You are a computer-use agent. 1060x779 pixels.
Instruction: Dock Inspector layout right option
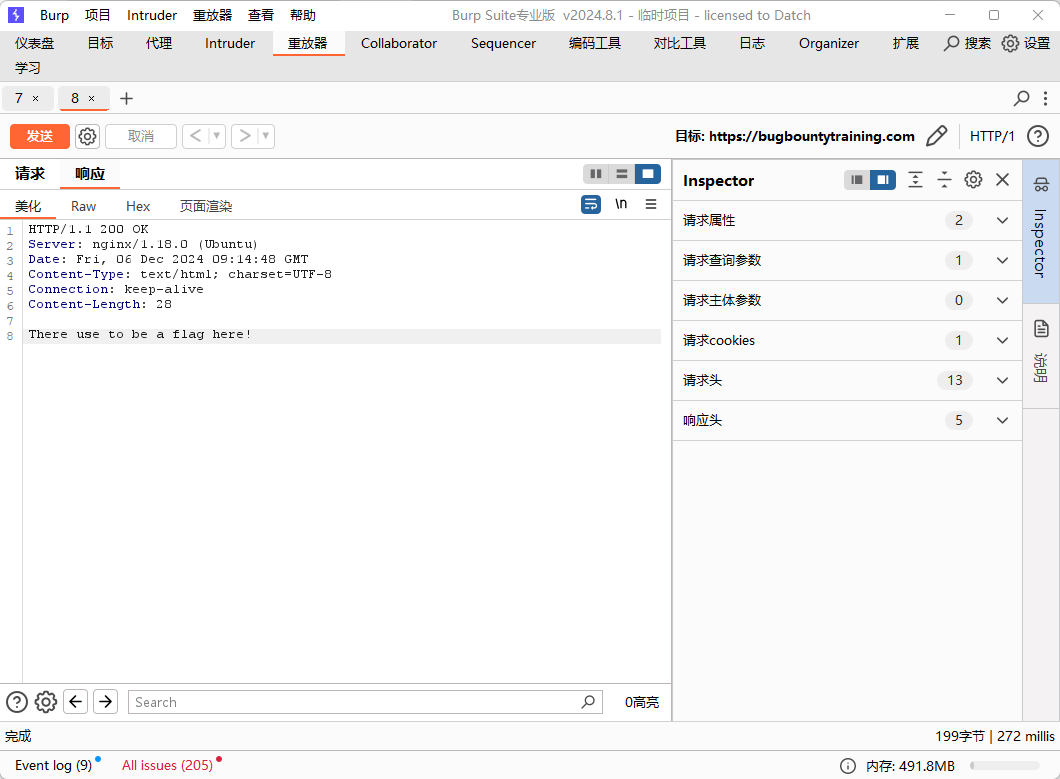pyautogui.click(x=883, y=180)
